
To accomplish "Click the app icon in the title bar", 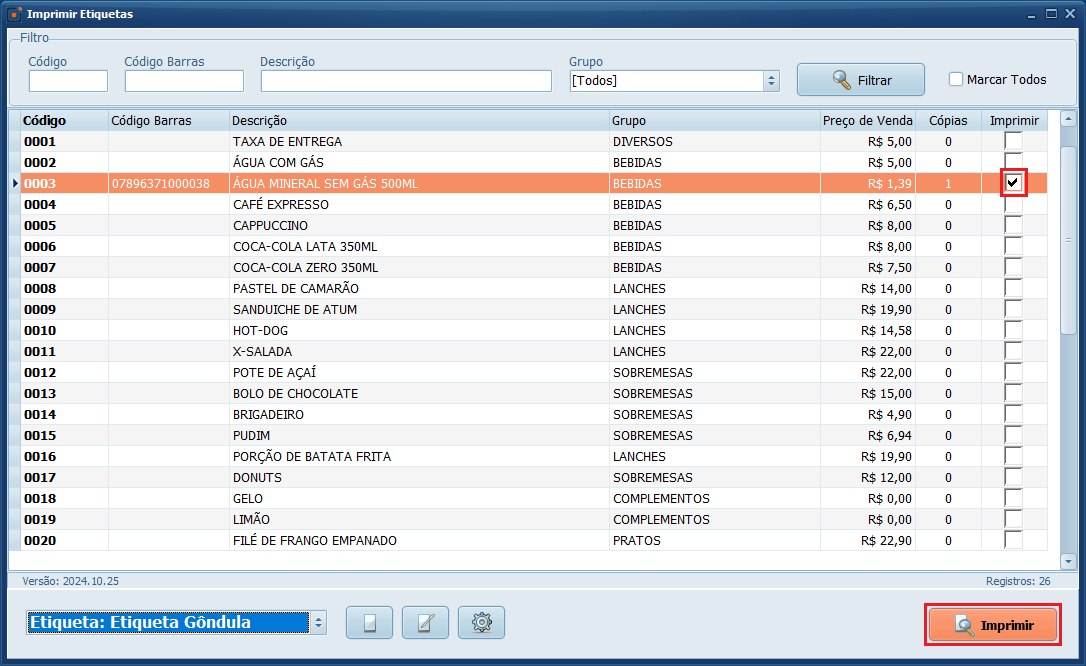I will pyautogui.click(x=14, y=14).
